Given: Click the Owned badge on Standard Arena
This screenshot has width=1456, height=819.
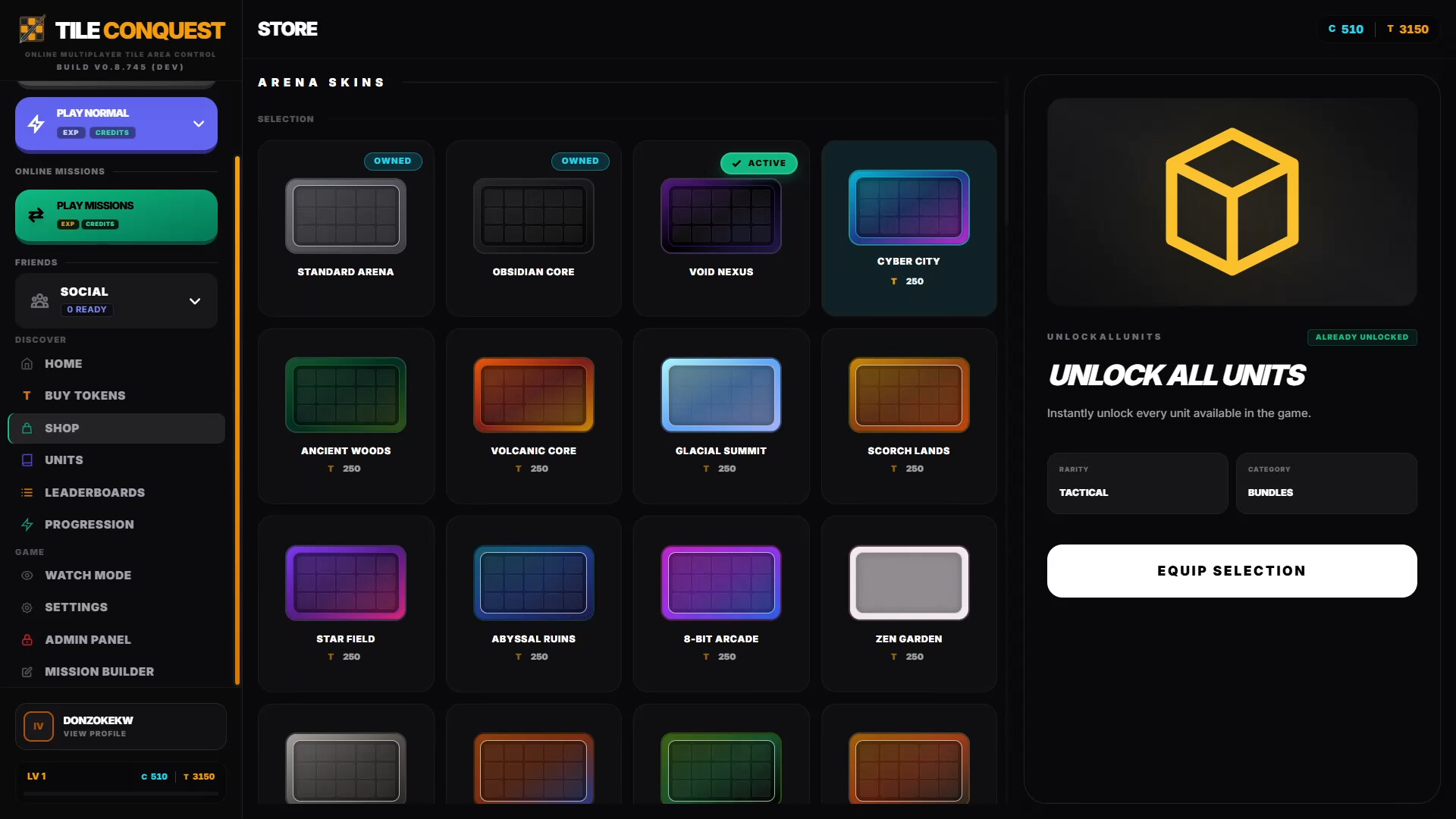Looking at the screenshot, I should [393, 161].
